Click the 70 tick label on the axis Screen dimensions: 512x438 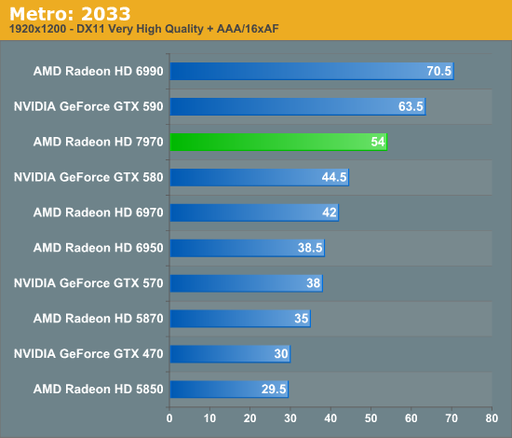click(452, 418)
